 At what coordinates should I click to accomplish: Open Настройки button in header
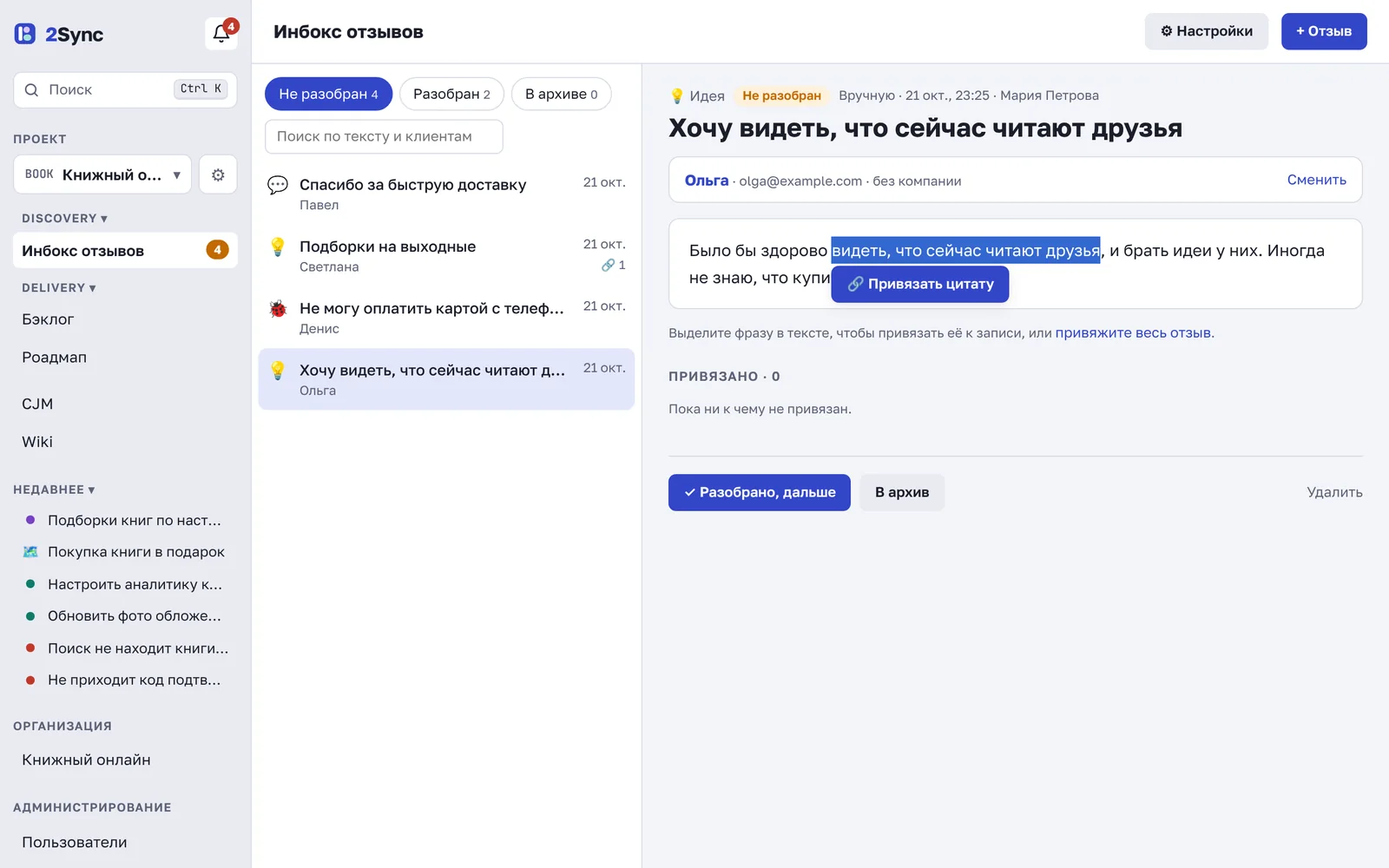[1207, 31]
